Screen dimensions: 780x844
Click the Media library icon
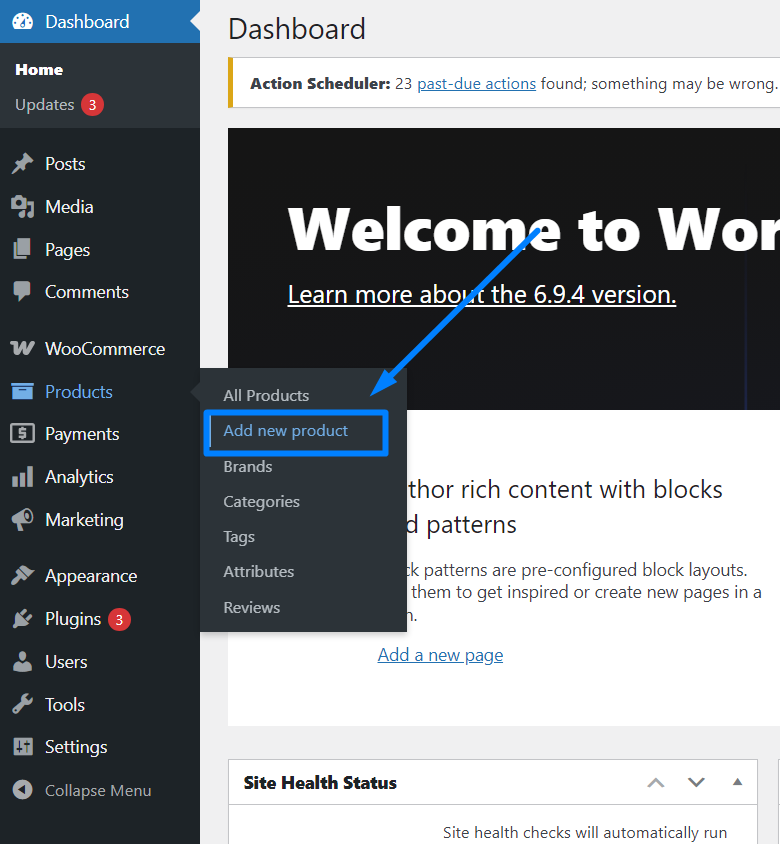pyautogui.click(x=23, y=207)
